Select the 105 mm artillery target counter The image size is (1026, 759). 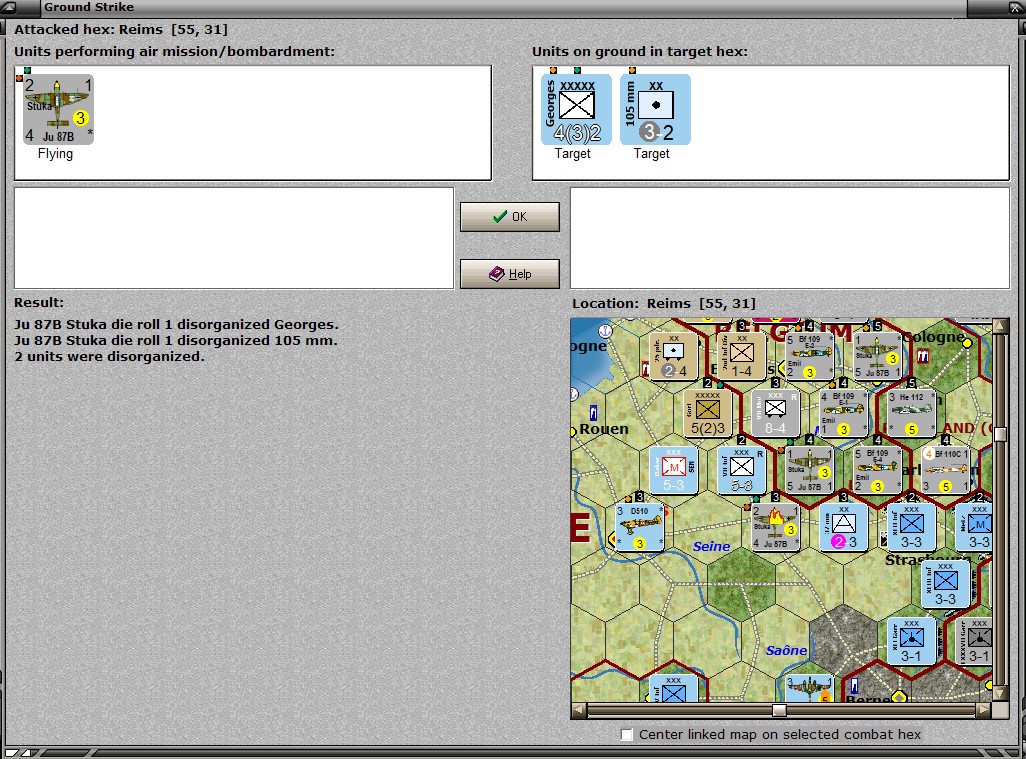655,109
